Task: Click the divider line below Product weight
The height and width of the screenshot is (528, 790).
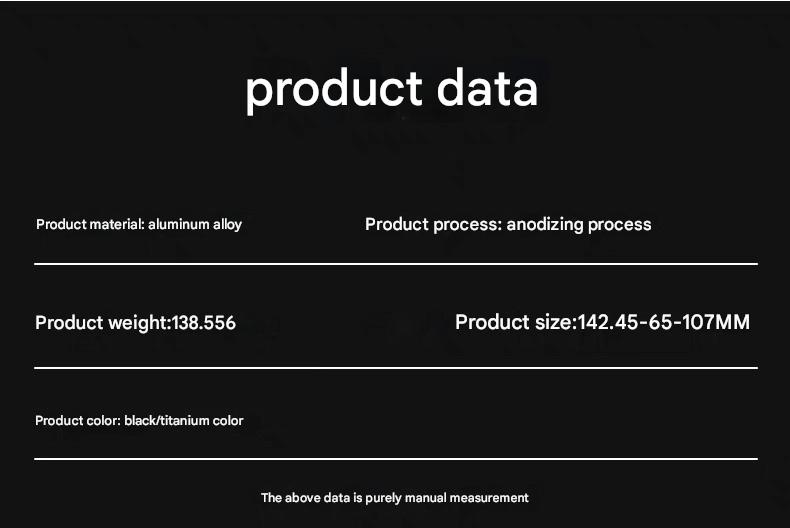Action: [x=396, y=368]
